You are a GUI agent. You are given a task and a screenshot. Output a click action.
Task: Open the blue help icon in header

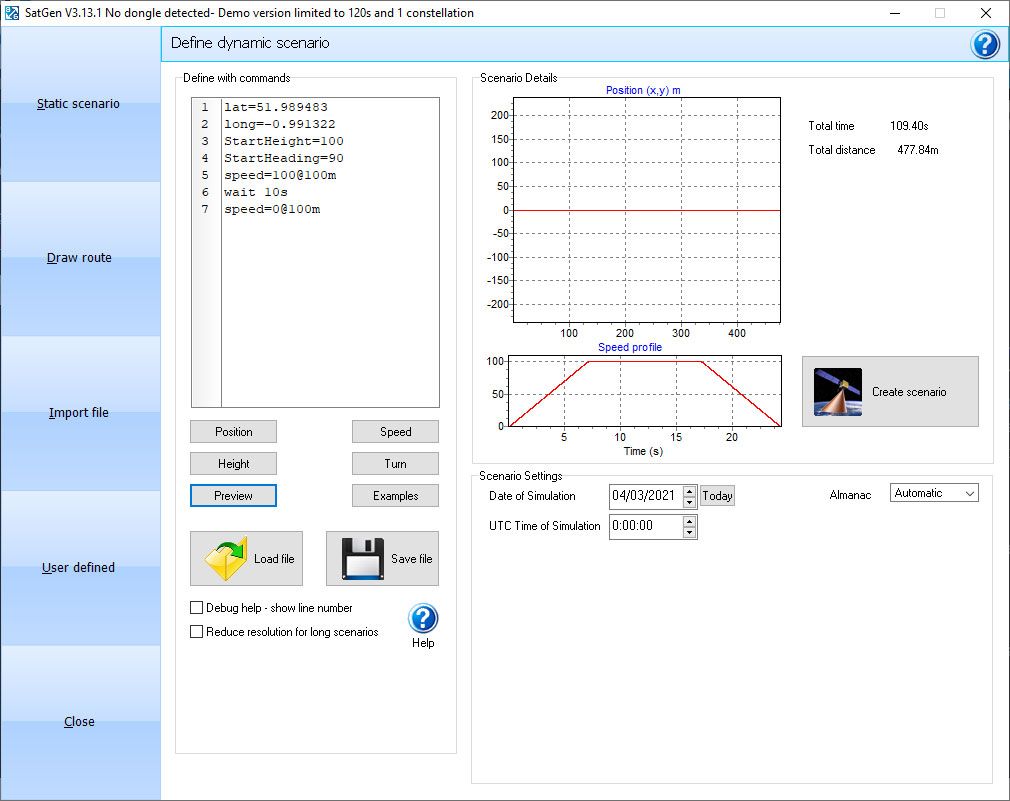984,44
